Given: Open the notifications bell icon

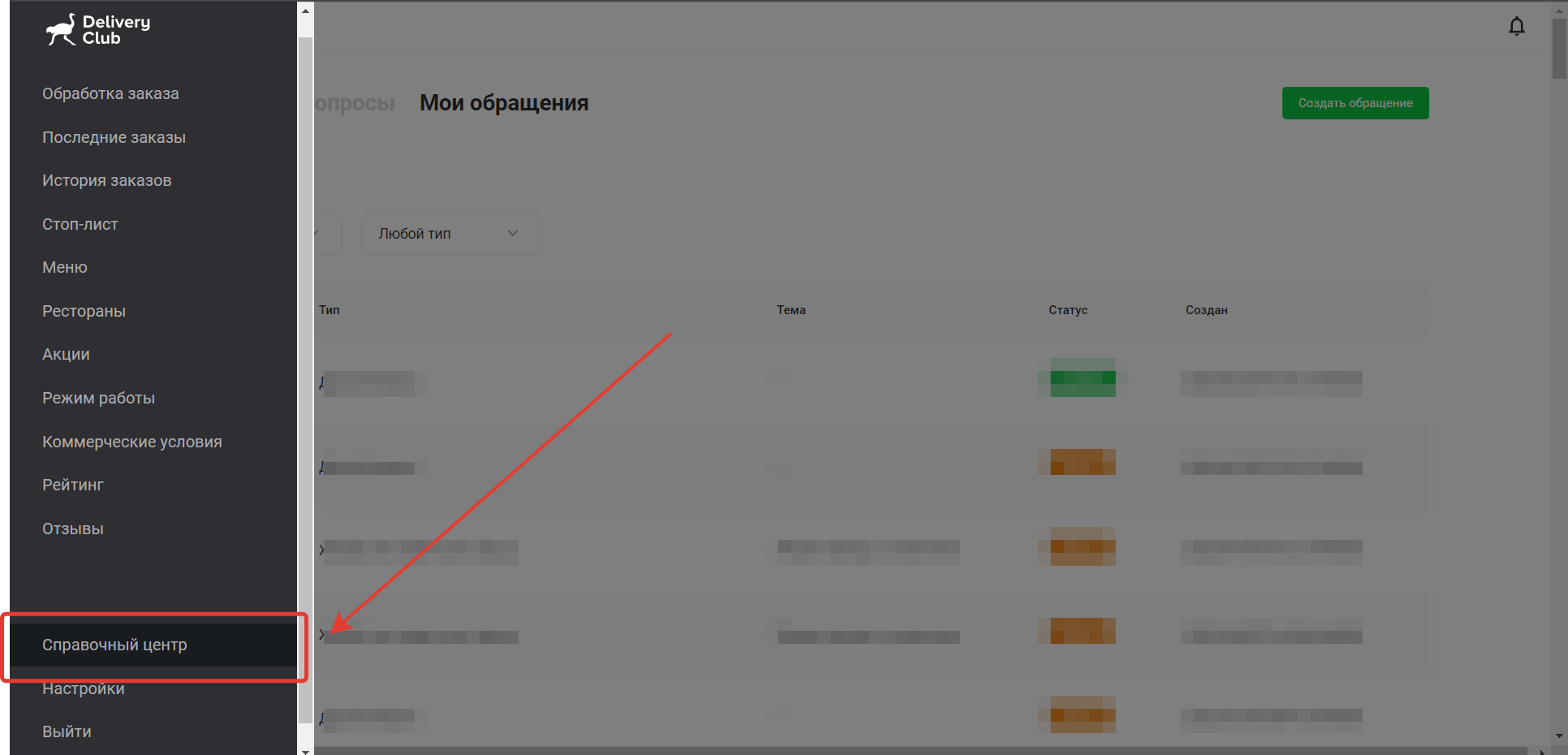Looking at the screenshot, I should click(1516, 27).
